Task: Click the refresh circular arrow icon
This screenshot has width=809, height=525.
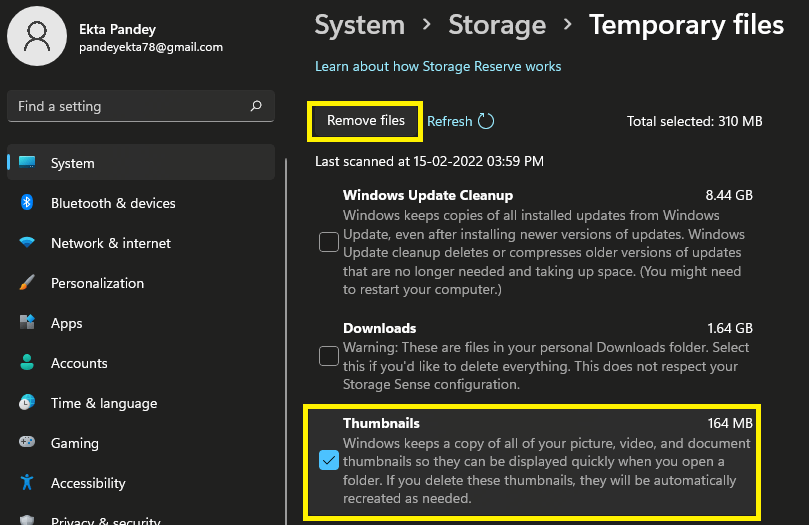Action: (x=486, y=121)
